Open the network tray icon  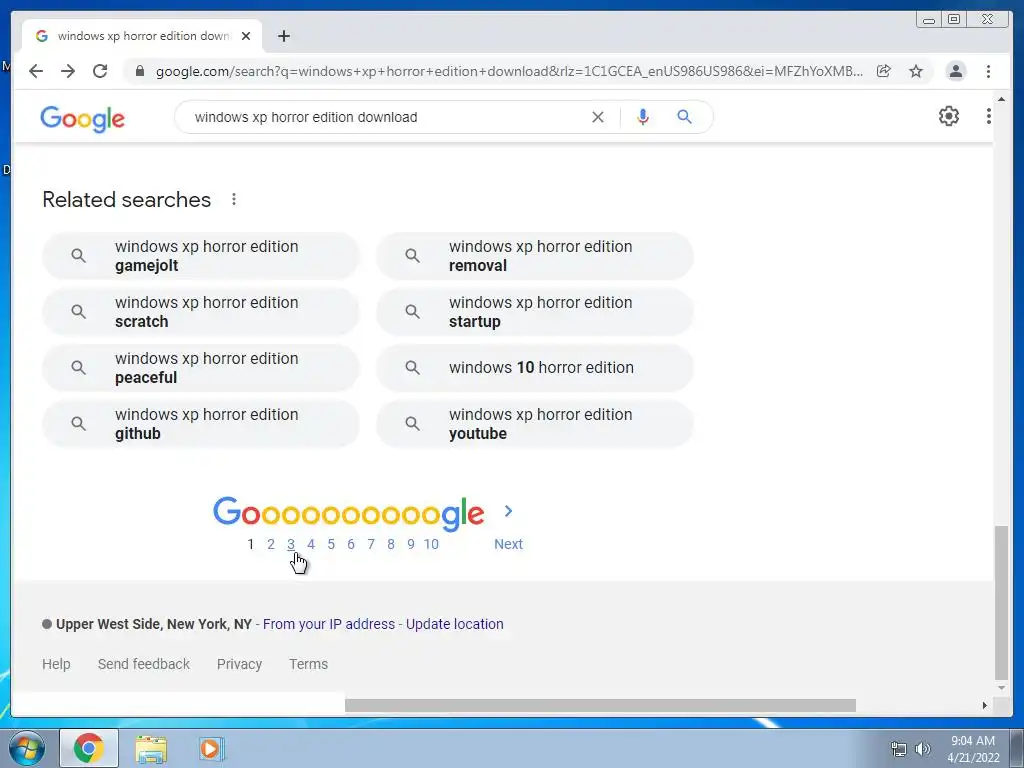click(x=899, y=749)
